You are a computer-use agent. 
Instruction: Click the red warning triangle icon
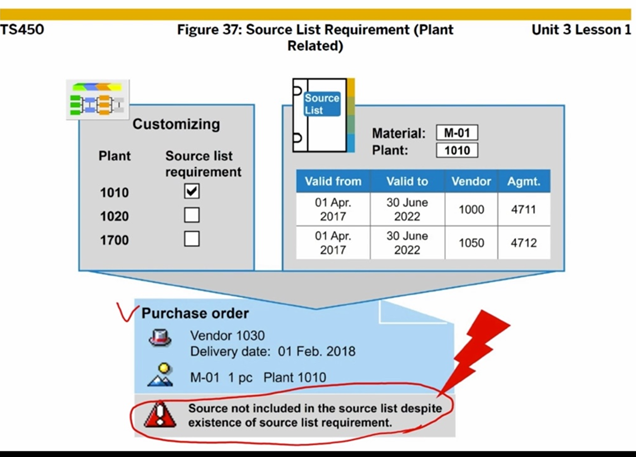click(160, 414)
